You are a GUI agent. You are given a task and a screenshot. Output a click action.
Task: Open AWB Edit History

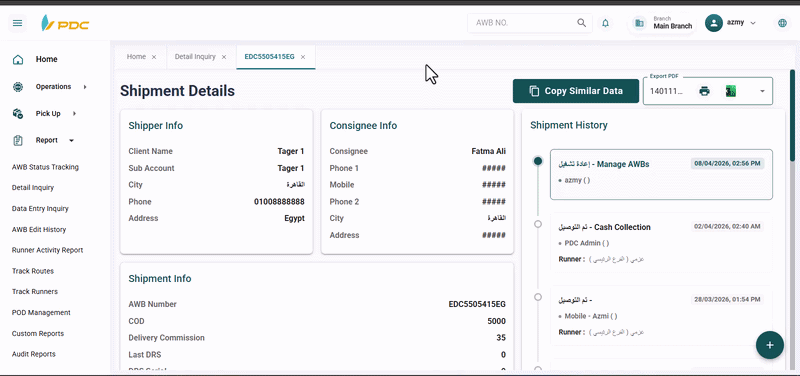click(39, 230)
